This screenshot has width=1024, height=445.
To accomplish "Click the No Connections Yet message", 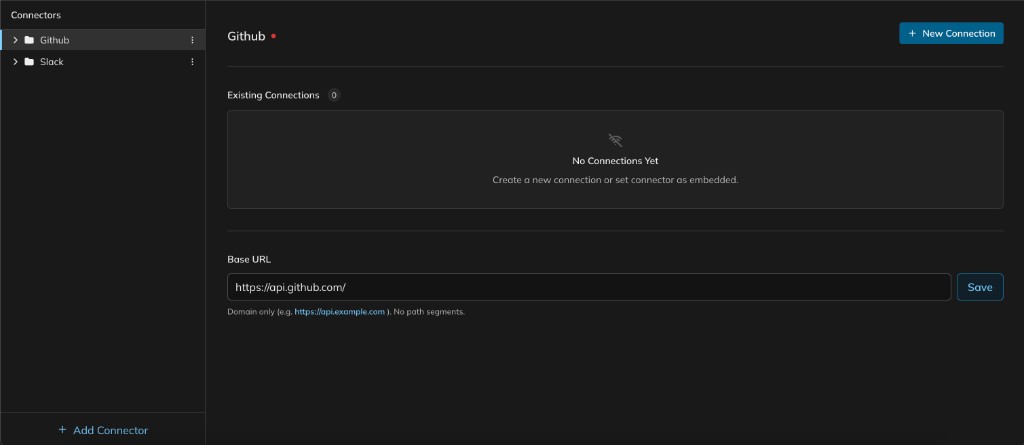I will point(615,161).
